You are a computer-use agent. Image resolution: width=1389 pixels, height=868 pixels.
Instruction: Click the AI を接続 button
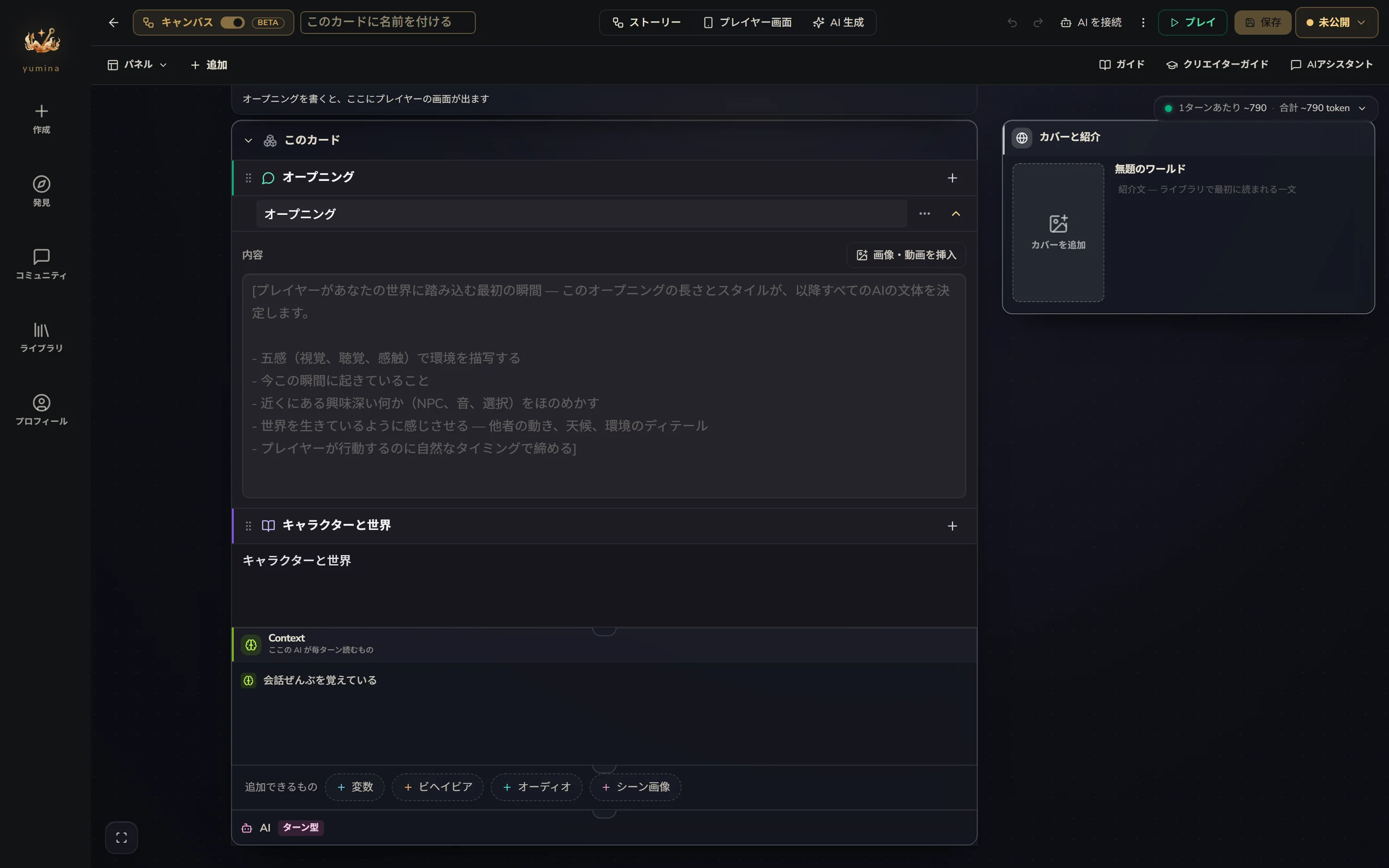tap(1091, 22)
